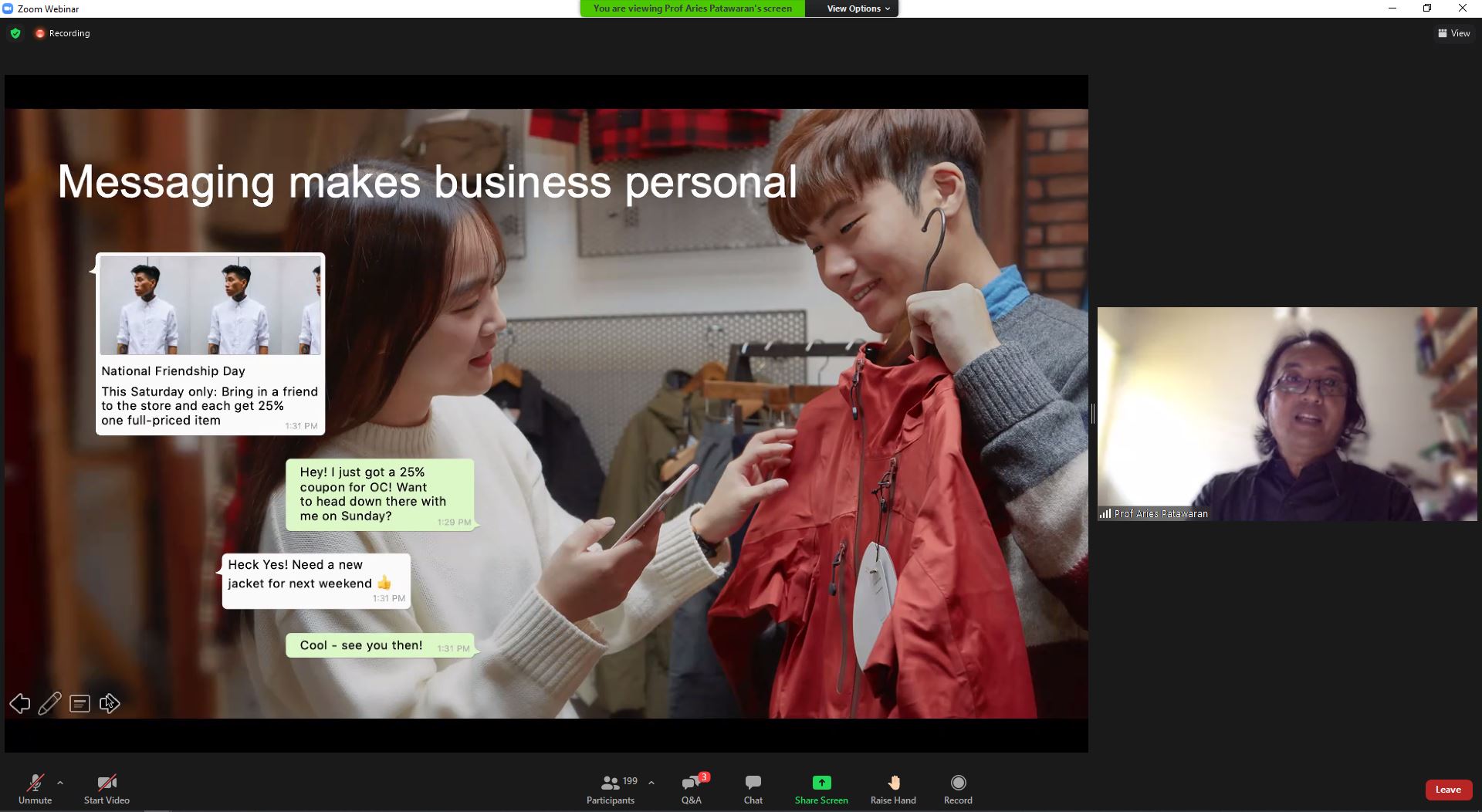
Task: Click the Recording indicator
Action: click(x=63, y=33)
